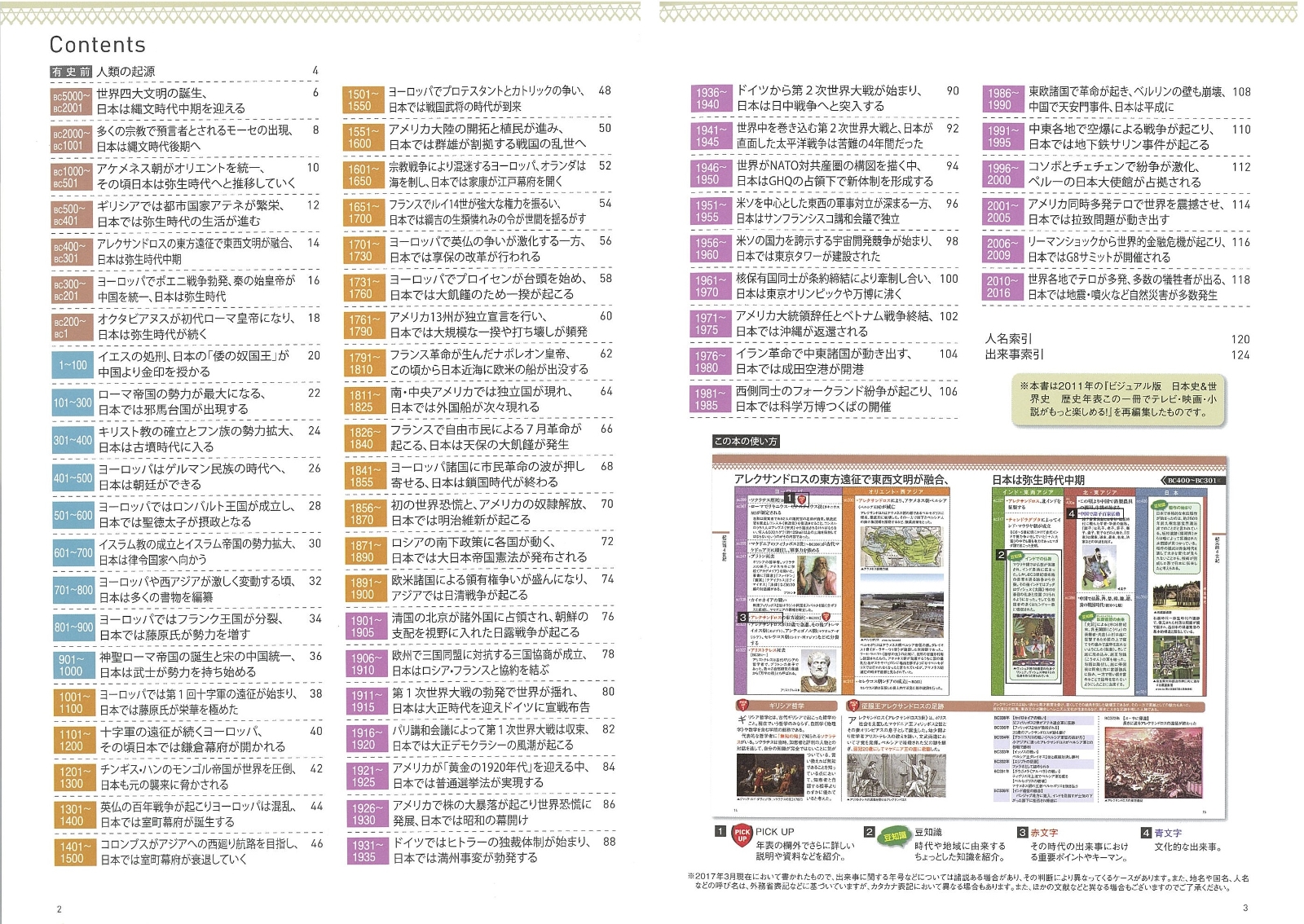Image resolution: width=1304 pixels, height=924 pixels.
Task: Click the "ギリシア哲学" column header in sample
Action: pyautogui.click(x=786, y=706)
